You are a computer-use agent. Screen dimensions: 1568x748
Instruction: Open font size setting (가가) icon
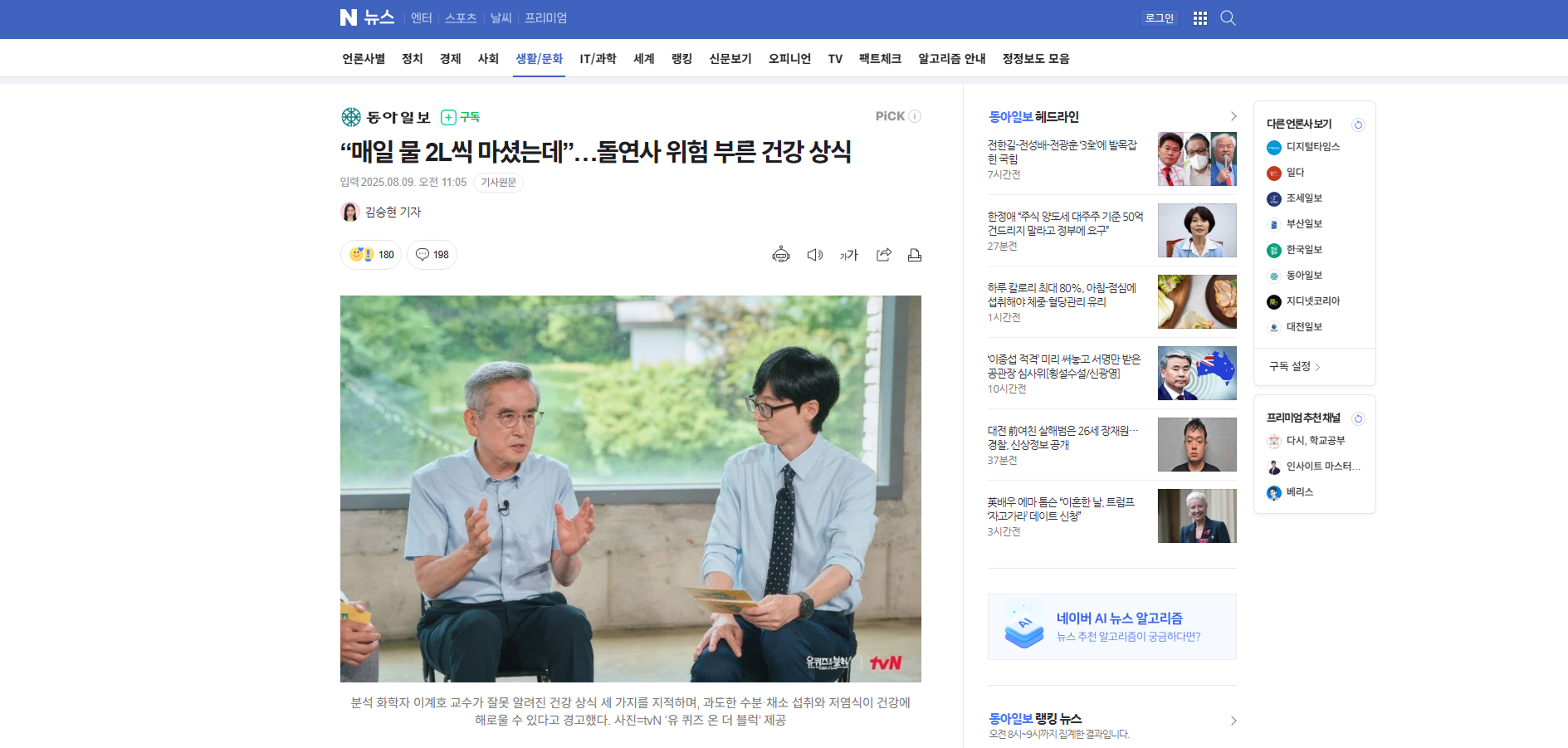pyautogui.click(x=848, y=255)
